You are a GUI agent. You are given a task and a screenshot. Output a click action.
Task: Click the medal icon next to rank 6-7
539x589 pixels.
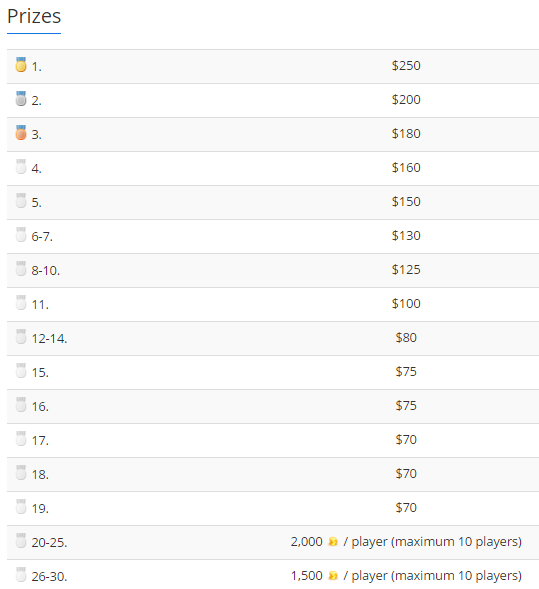(21, 235)
